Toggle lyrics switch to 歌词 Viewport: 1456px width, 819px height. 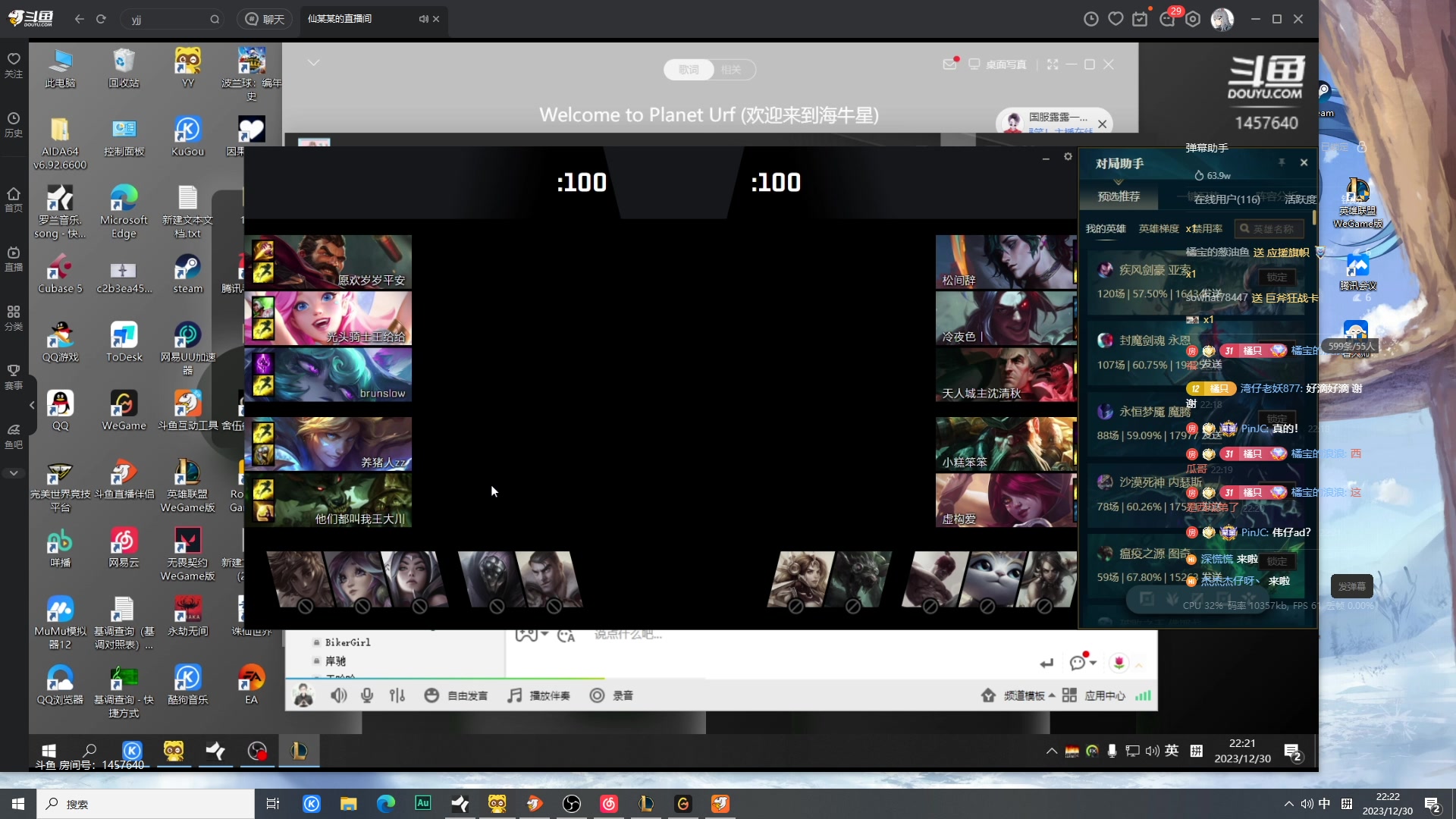click(689, 70)
